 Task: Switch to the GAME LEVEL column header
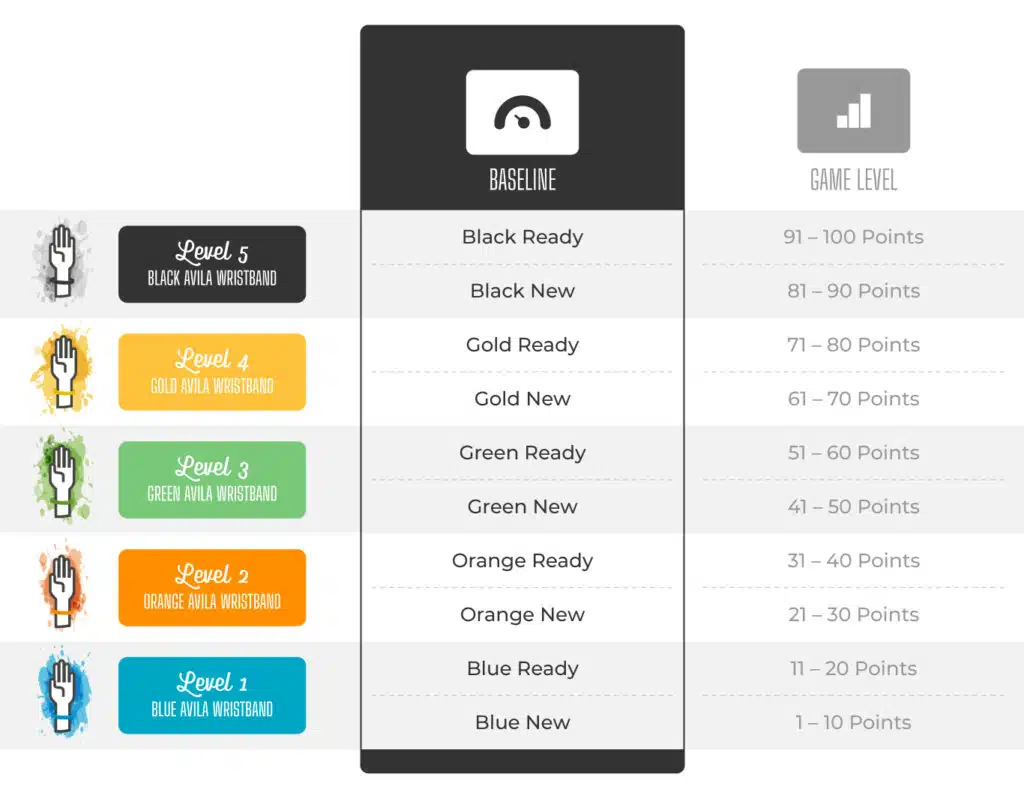click(854, 180)
